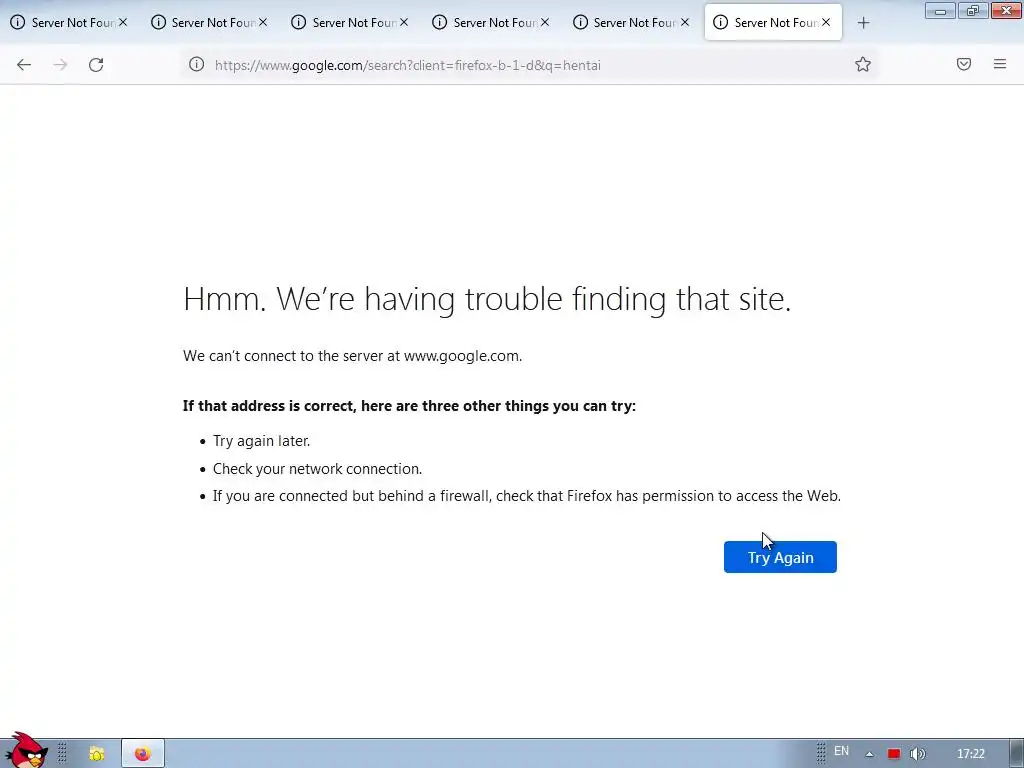Close the first Server Not Found tab

(x=123, y=22)
